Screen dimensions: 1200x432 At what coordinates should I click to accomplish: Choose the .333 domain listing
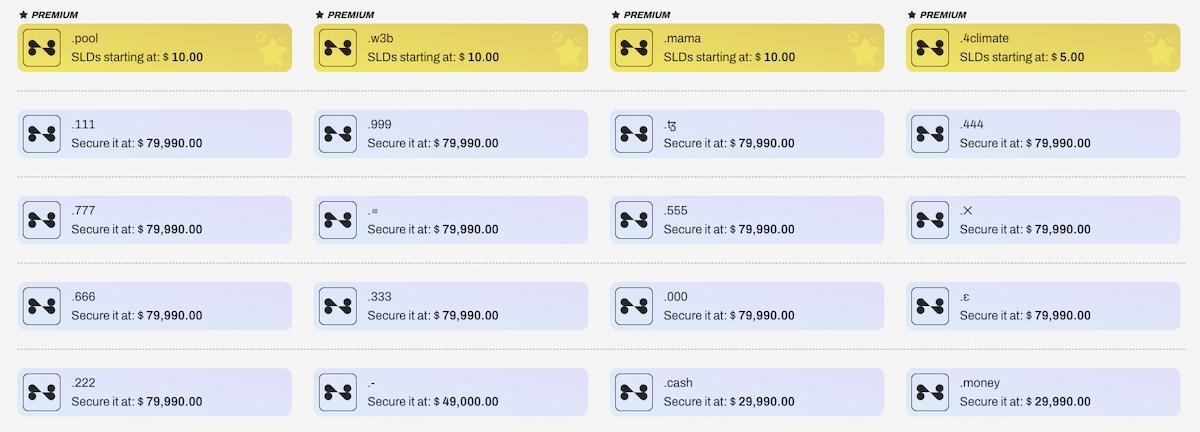(451, 306)
